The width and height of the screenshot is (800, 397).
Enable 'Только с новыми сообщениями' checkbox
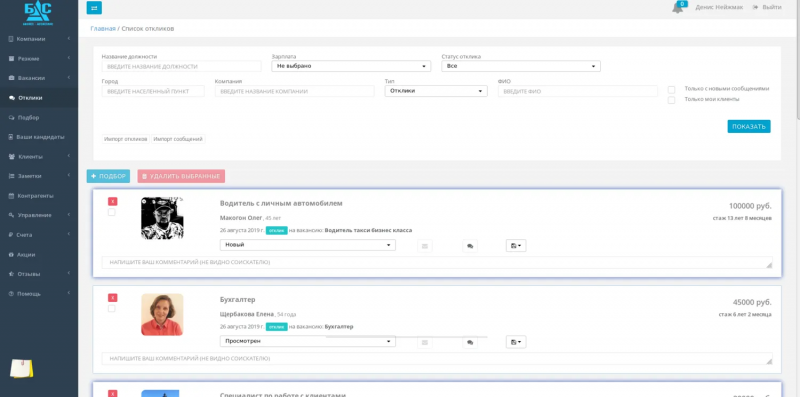[x=671, y=89]
